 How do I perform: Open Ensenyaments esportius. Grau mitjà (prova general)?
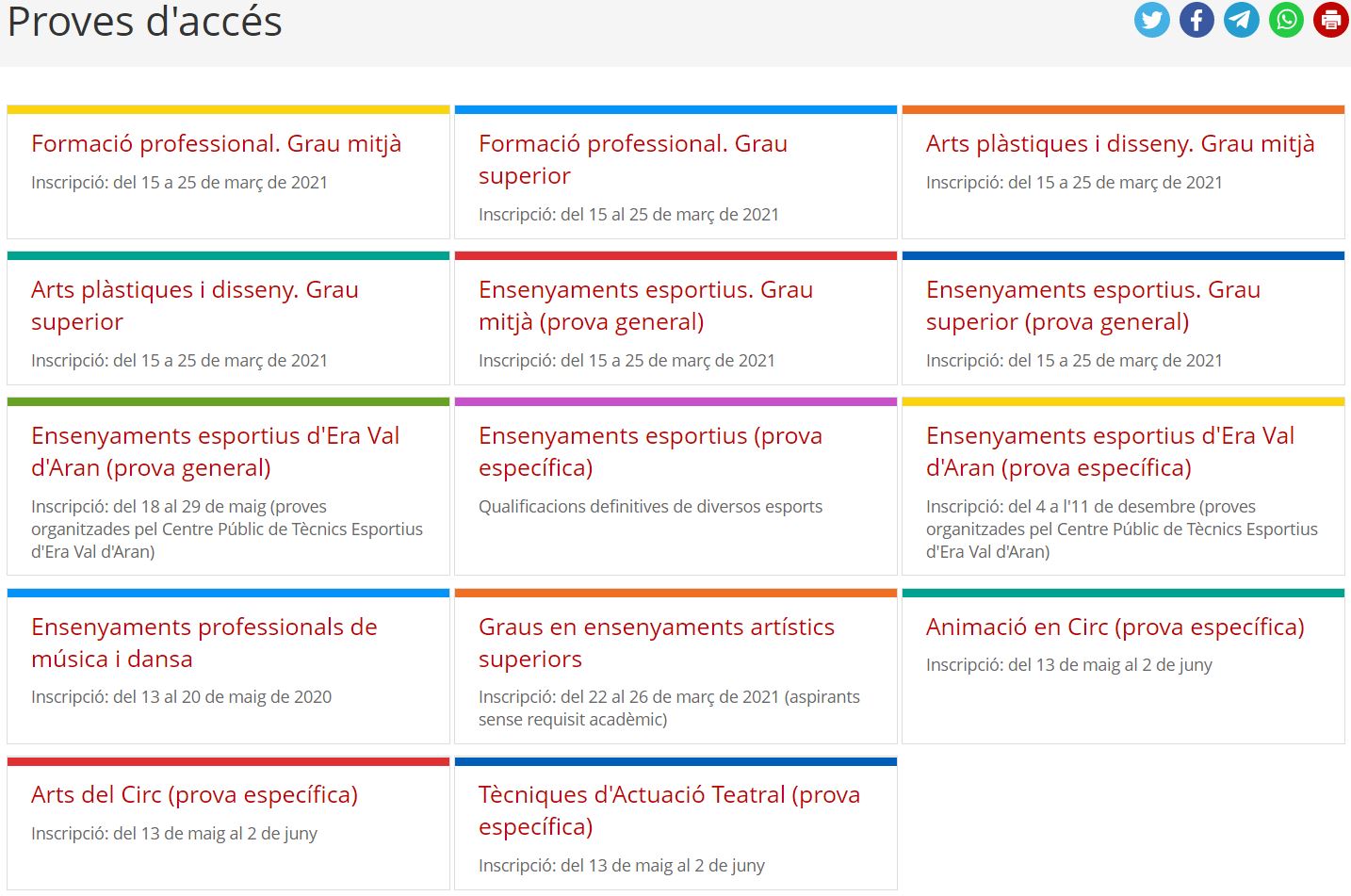646,305
